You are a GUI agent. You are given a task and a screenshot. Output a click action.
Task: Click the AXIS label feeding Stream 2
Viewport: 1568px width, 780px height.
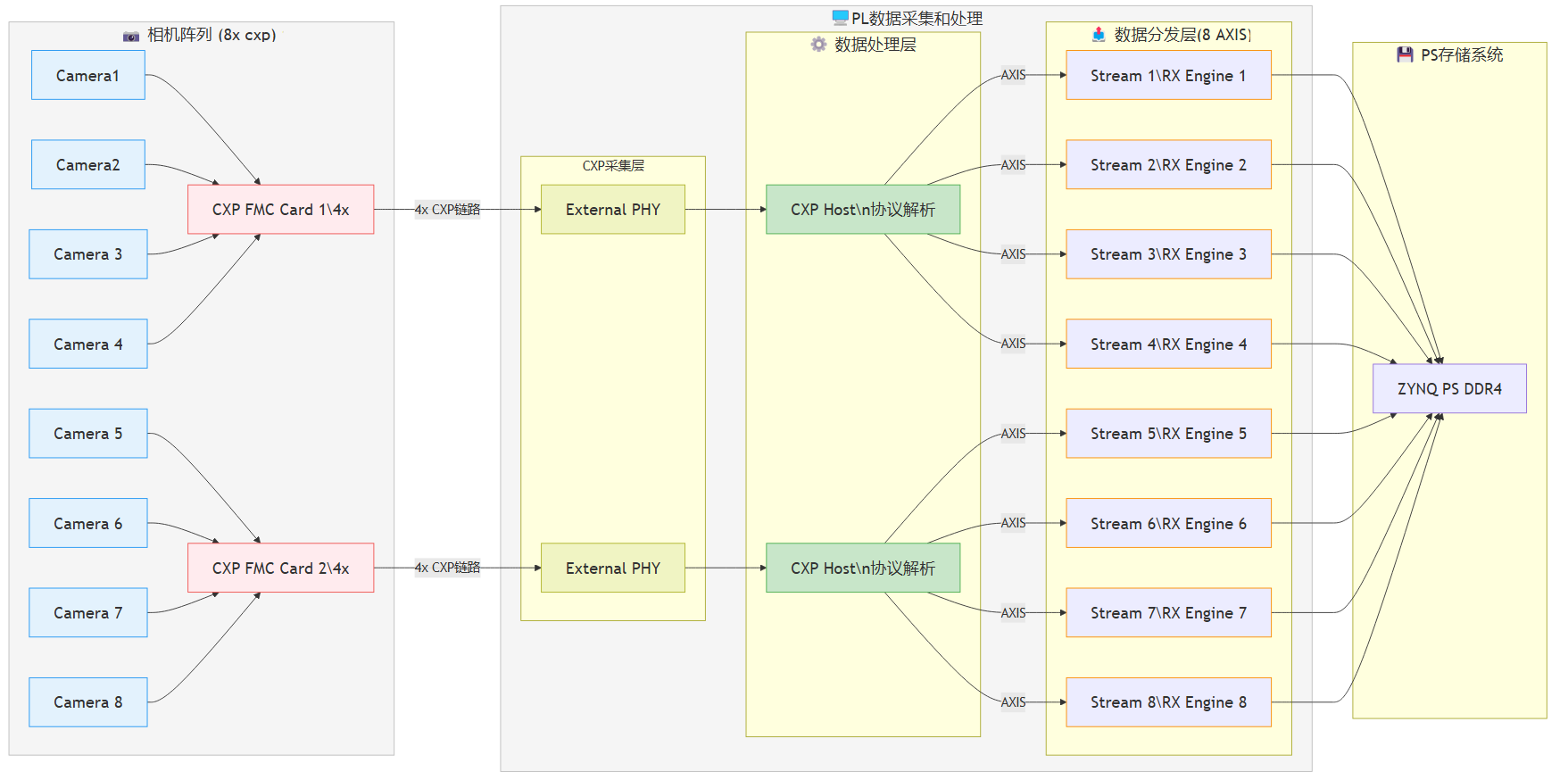point(1013,165)
